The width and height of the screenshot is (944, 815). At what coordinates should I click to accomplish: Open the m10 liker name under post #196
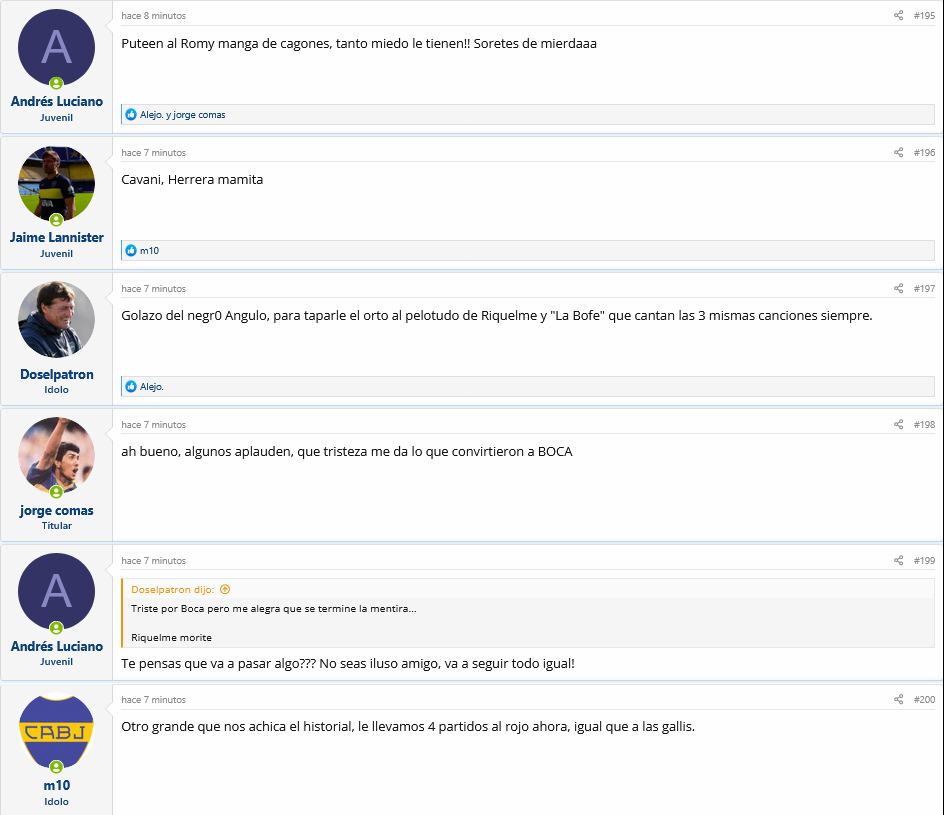coord(149,251)
